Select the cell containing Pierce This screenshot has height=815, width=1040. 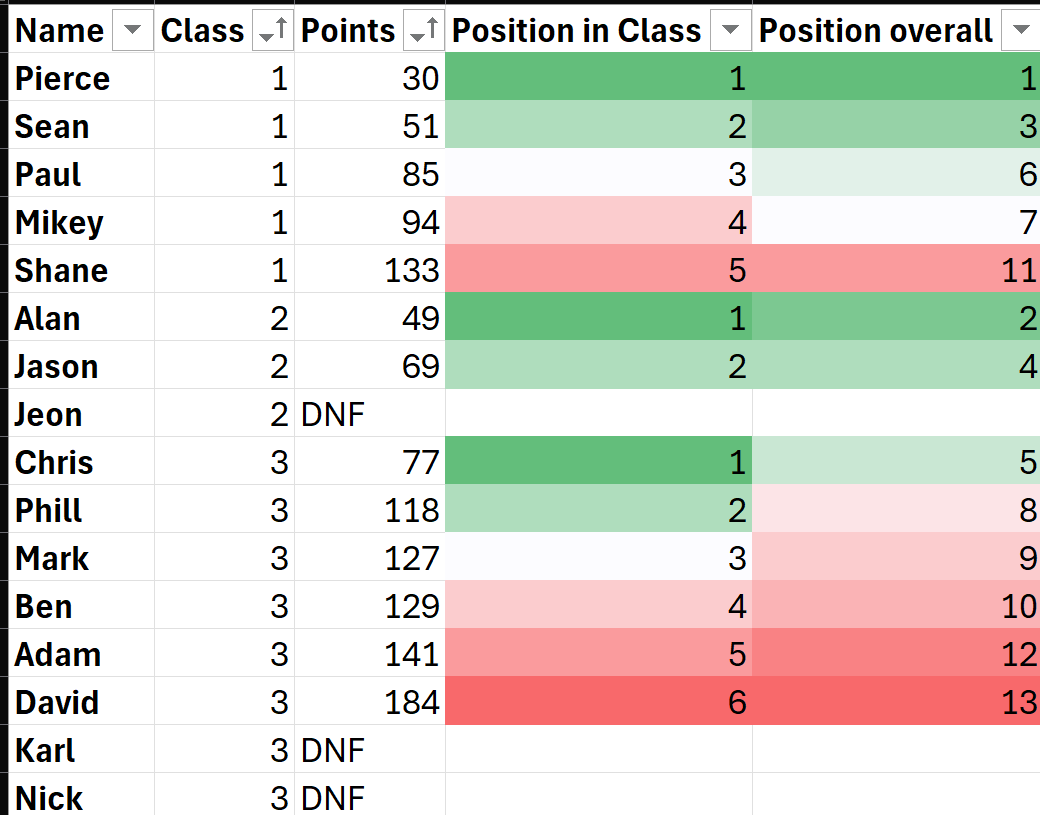(81, 78)
